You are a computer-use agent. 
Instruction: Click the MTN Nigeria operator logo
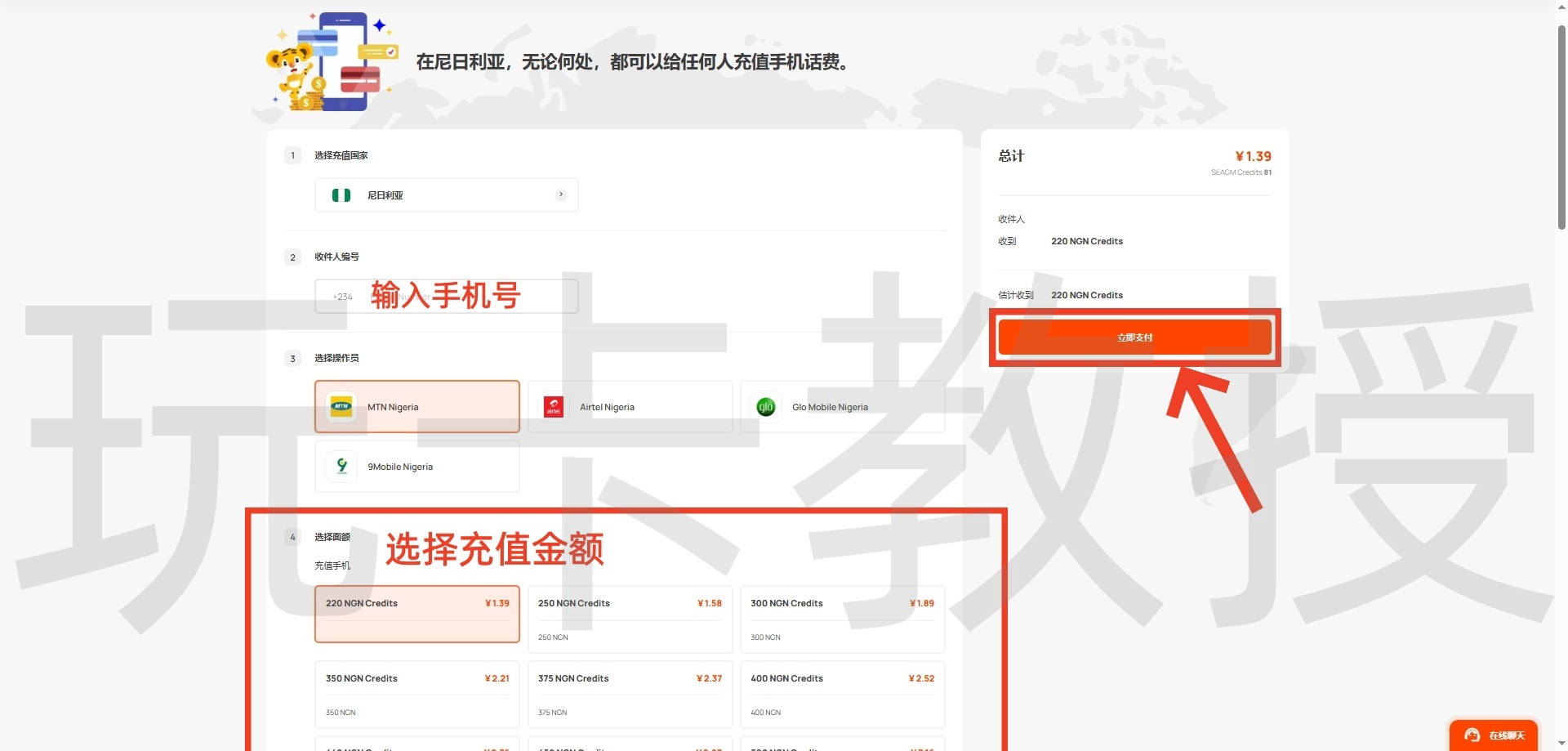coord(341,406)
